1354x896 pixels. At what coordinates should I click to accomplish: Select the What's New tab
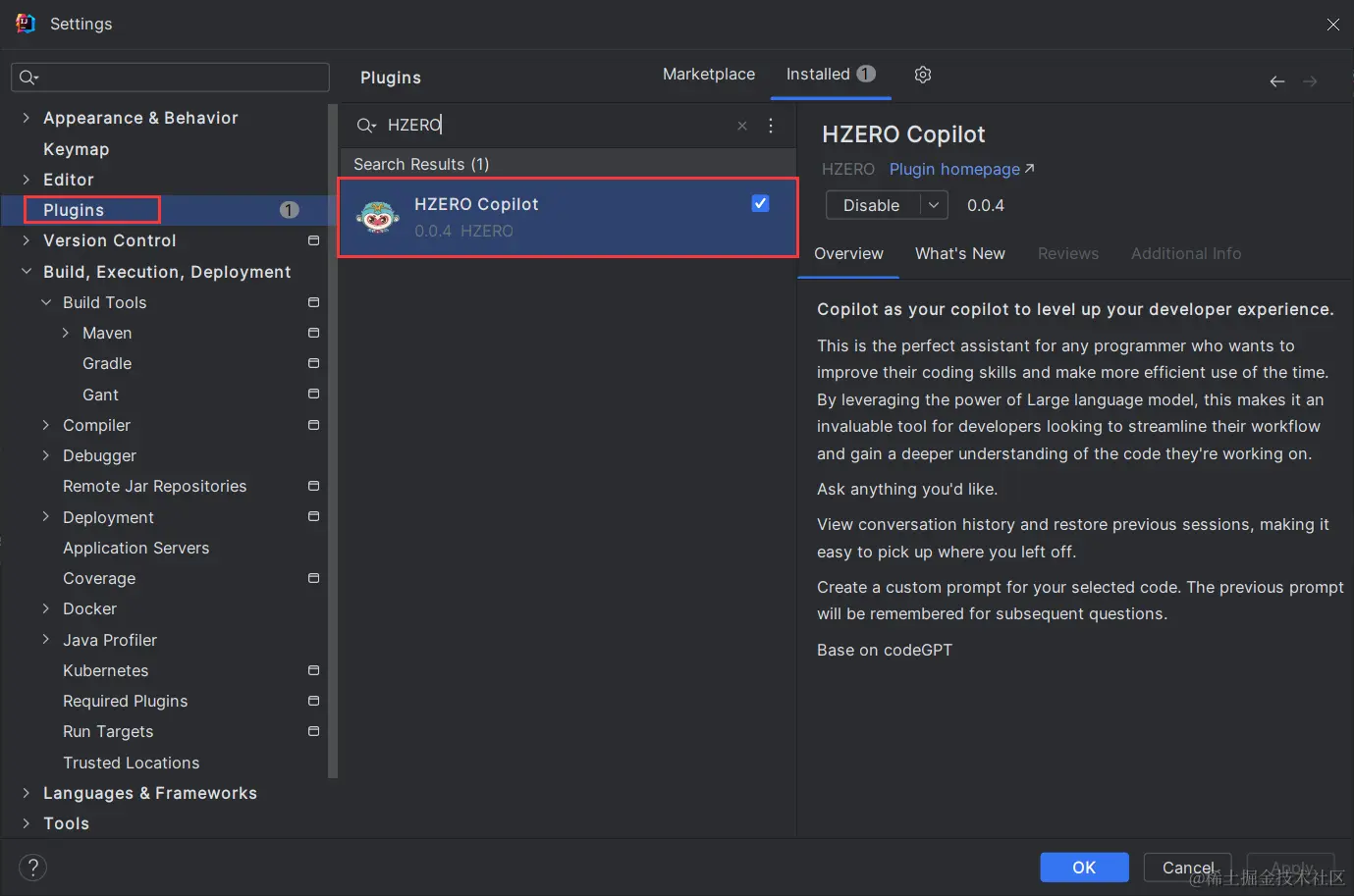960,253
